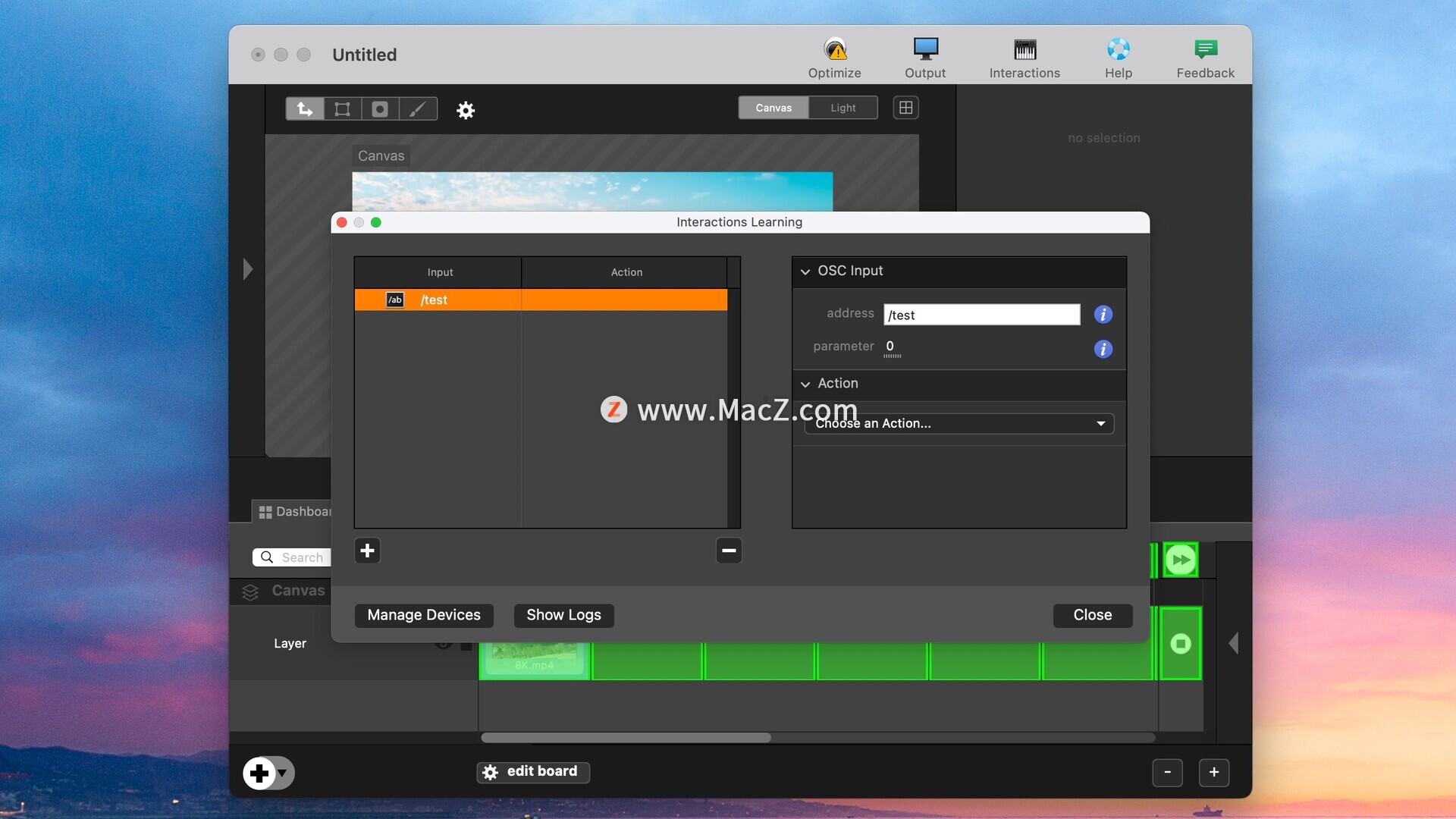The image size is (1456, 819).
Task: Click the Input column header
Action: tap(439, 272)
